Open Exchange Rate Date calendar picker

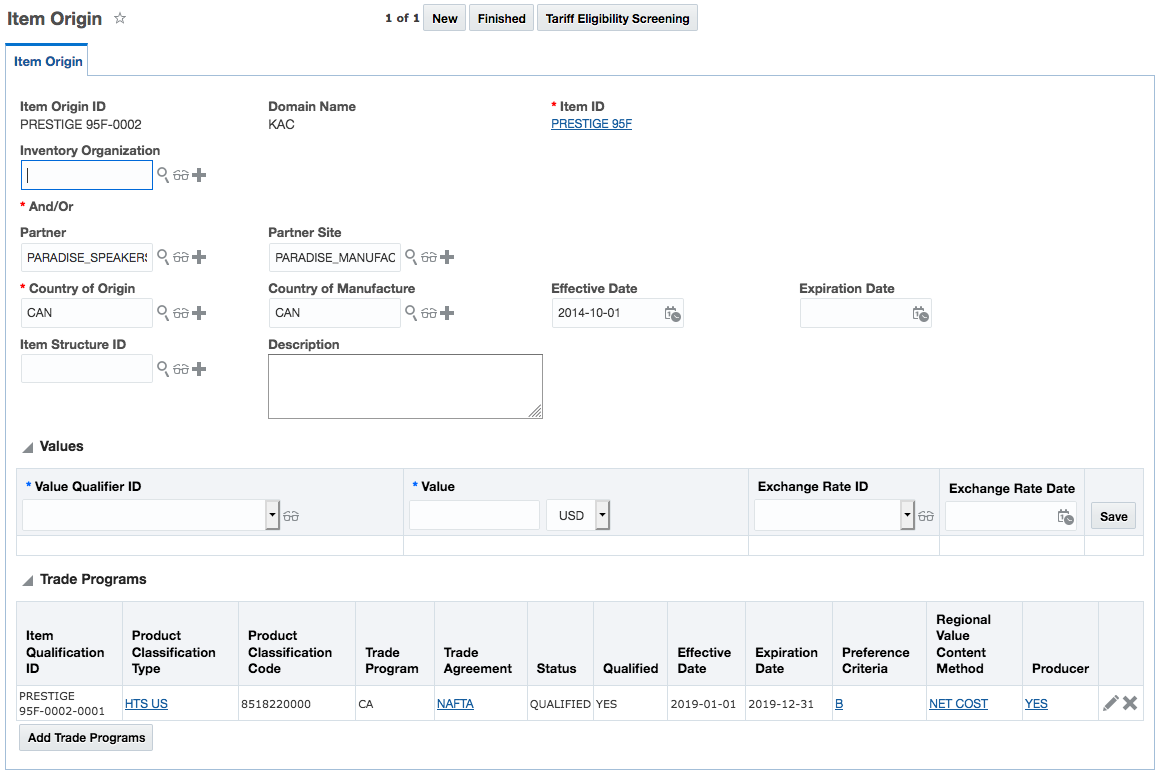[1066, 517]
